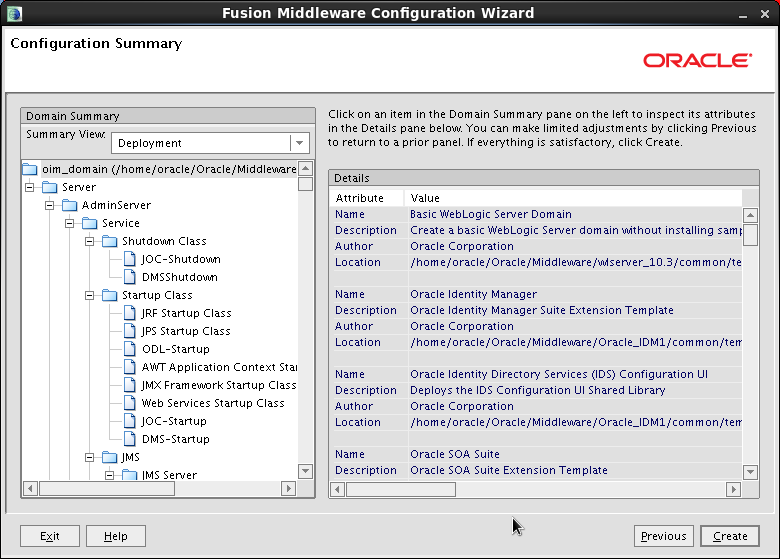Click Details horizontal scrollbar thumb
Image resolution: width=780 pixels, height=559 pixels.
click(401, 489)
